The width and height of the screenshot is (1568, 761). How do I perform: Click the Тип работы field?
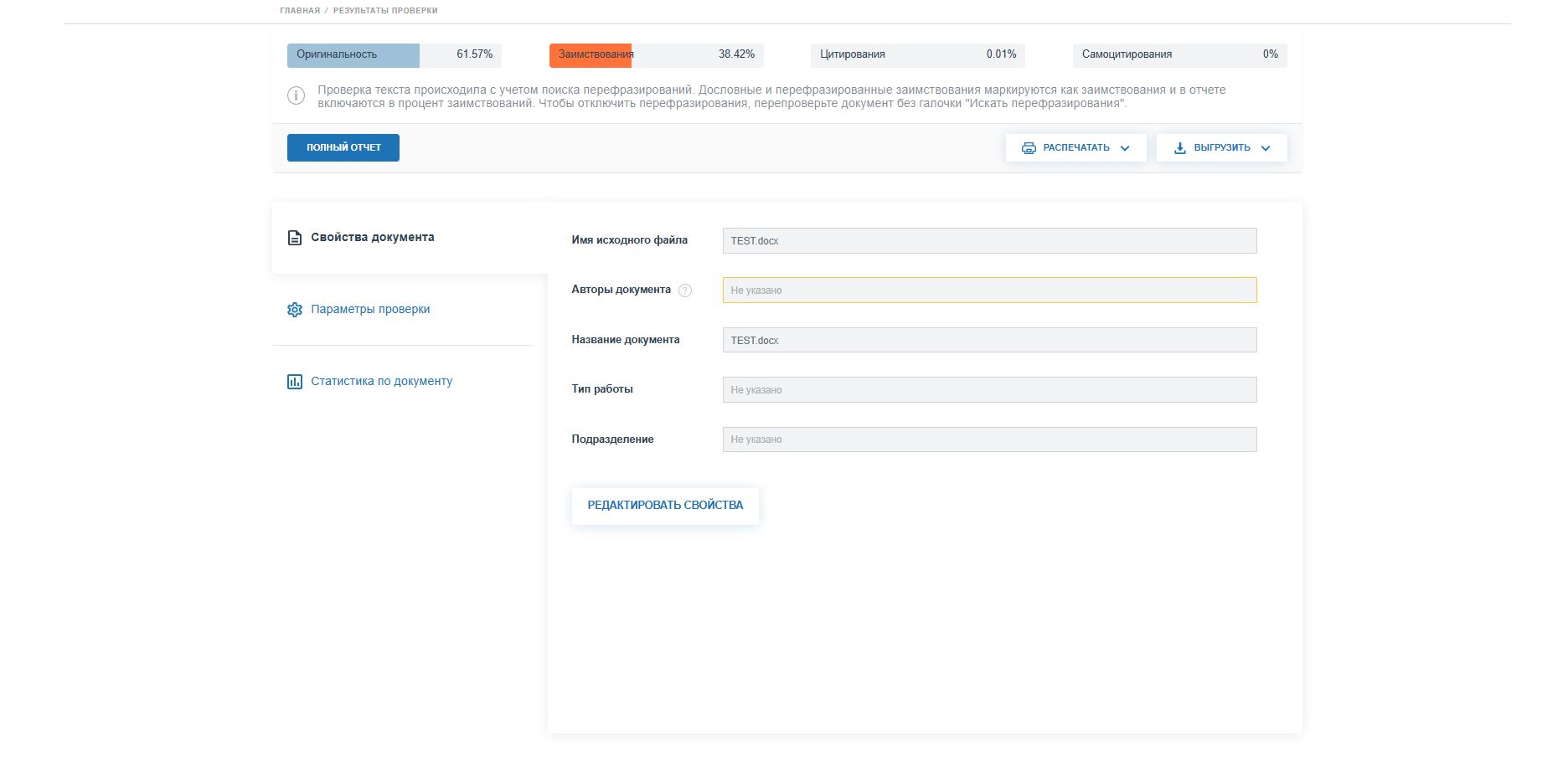pos(989,390)
